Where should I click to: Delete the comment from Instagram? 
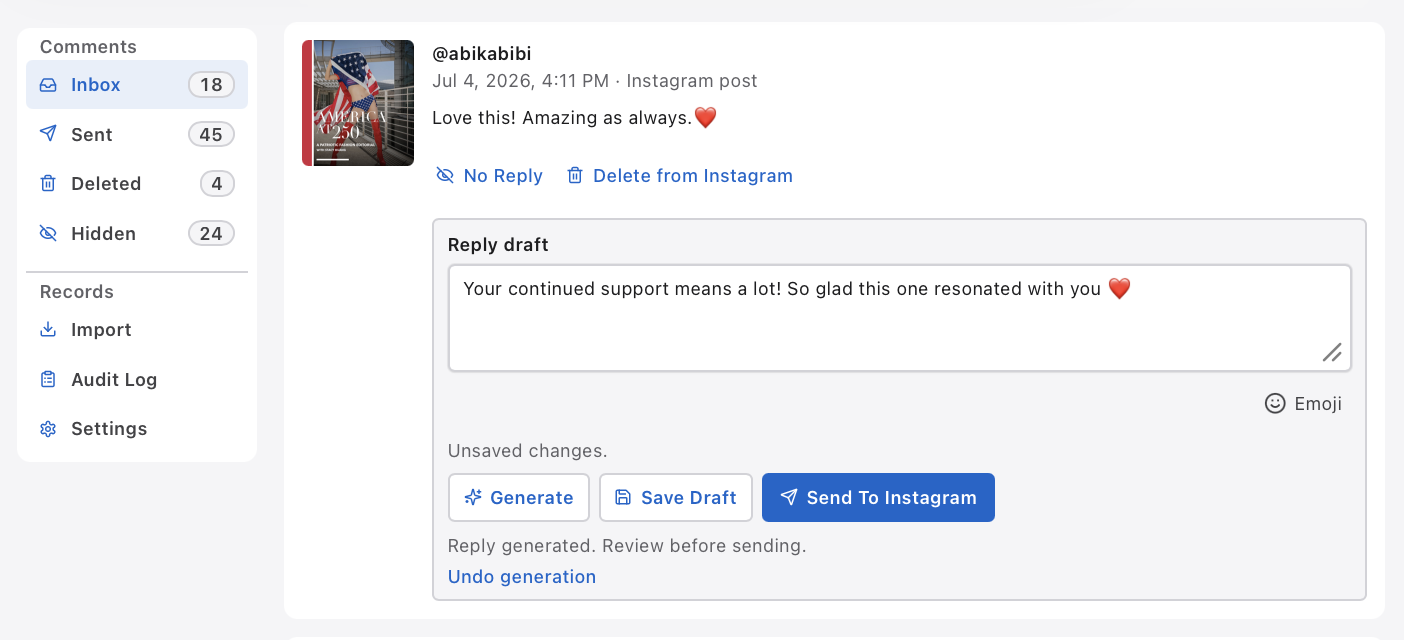680,176
